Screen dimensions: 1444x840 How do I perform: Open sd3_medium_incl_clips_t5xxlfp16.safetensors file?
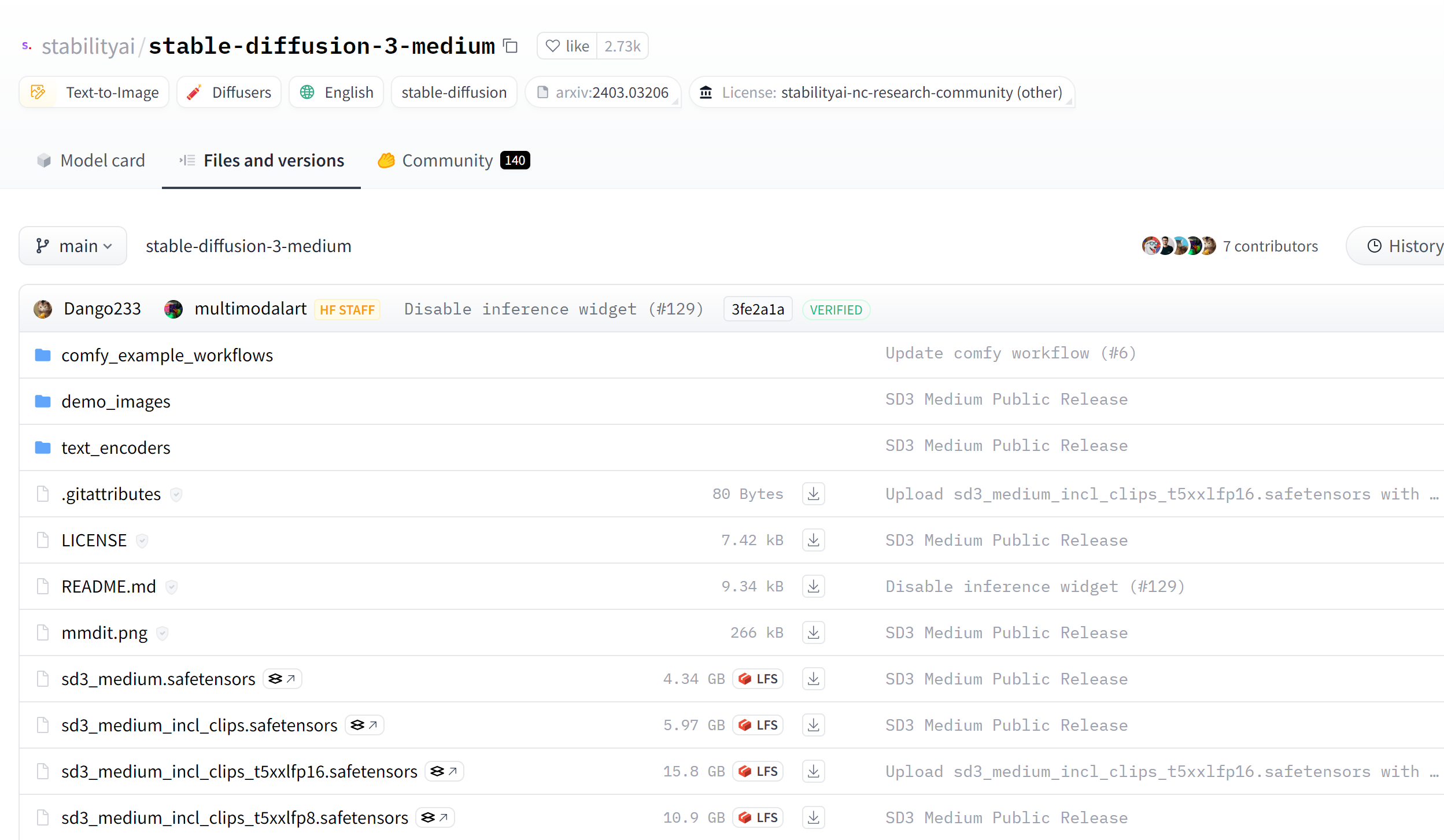pos(239,771)
